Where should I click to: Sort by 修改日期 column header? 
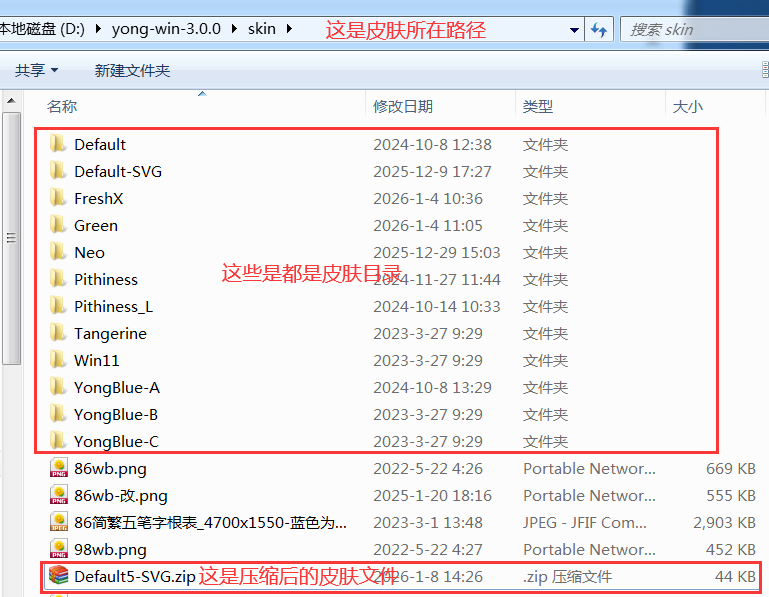[x=403, y=106]
